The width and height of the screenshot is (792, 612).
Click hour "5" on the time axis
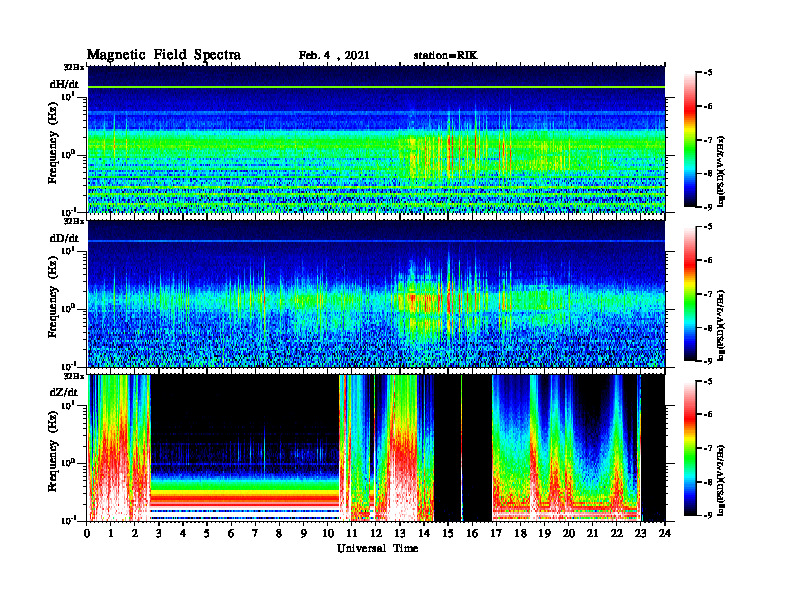[208, 533]
